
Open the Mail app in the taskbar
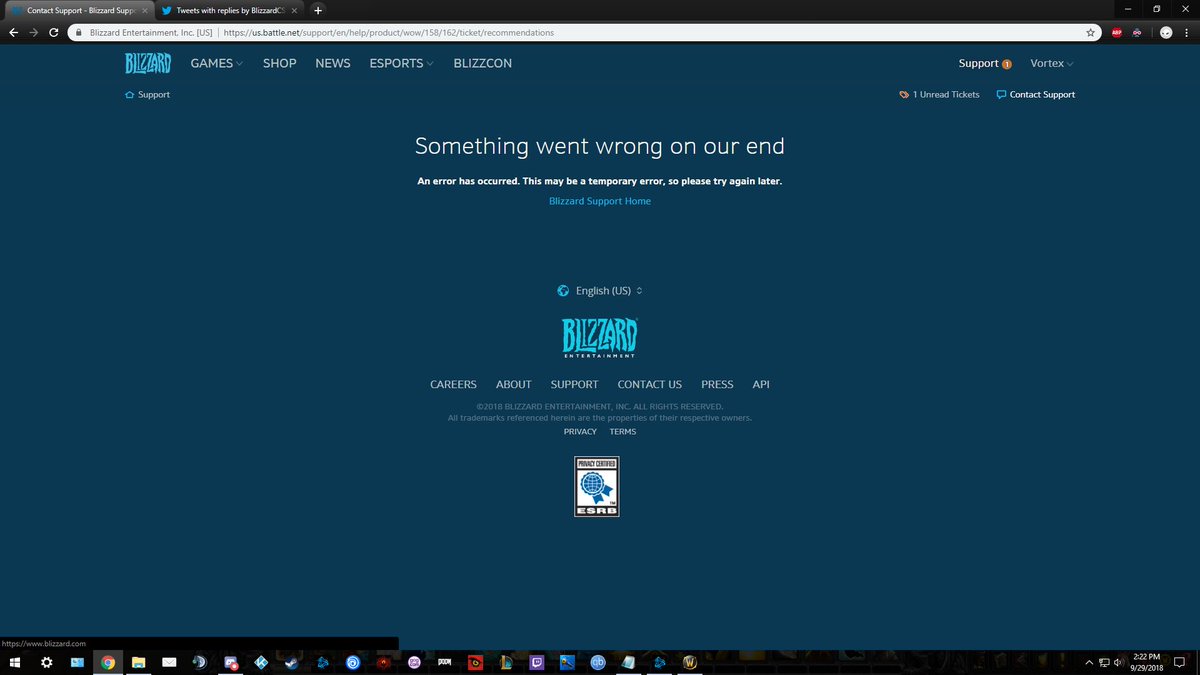point(169,662)
